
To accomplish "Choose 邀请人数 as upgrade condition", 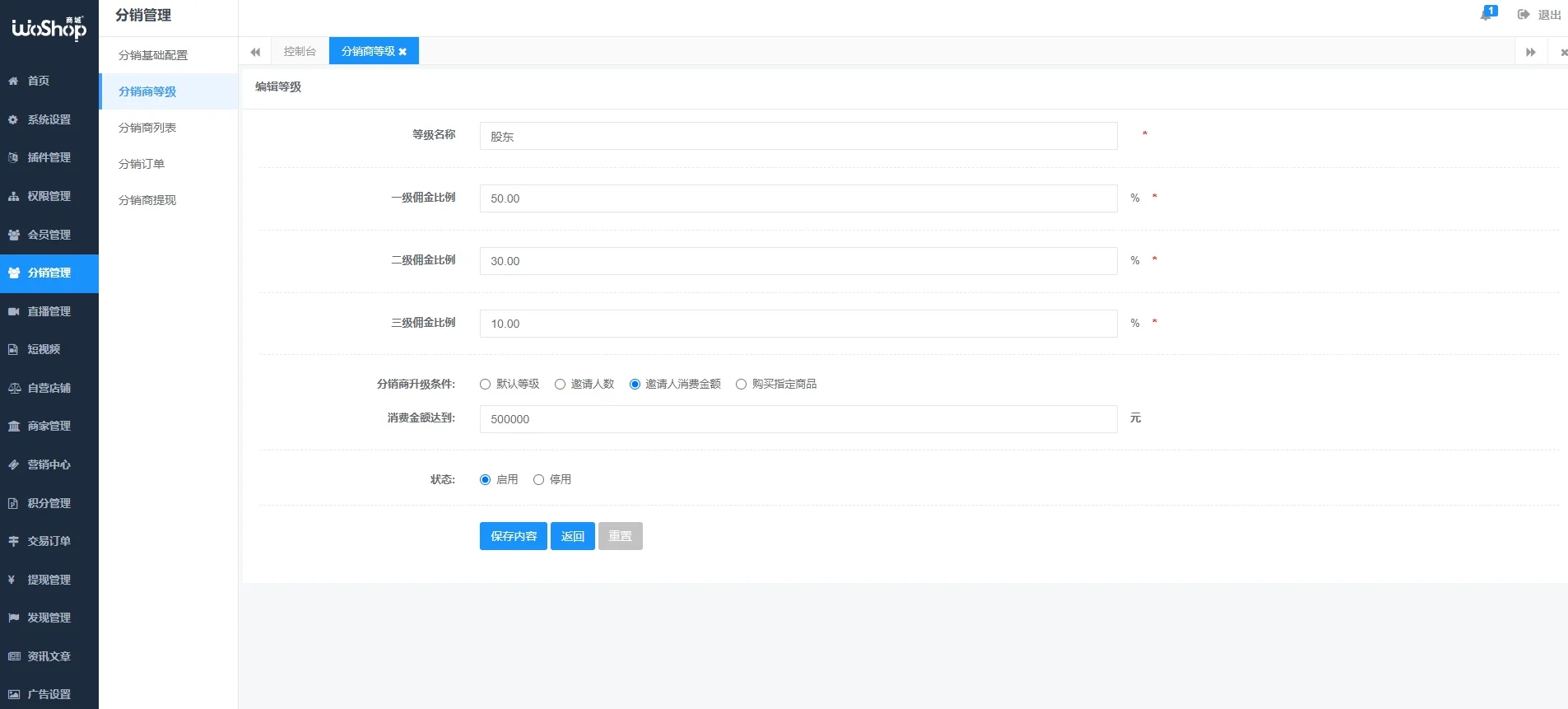I will pyautogui.click(x=561, y=385).
